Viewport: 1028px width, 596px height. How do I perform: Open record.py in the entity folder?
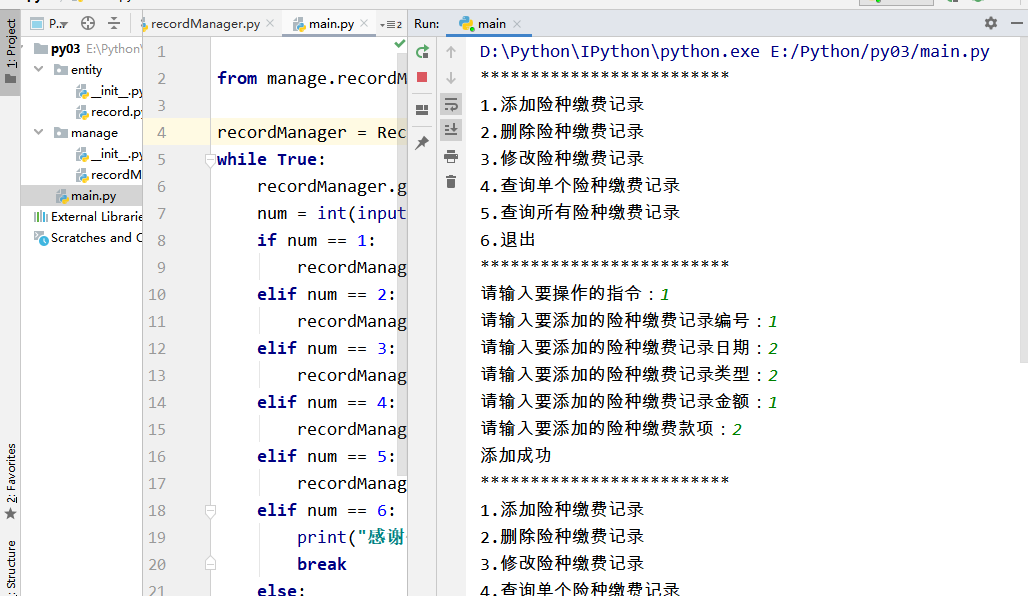coord(109,111)
